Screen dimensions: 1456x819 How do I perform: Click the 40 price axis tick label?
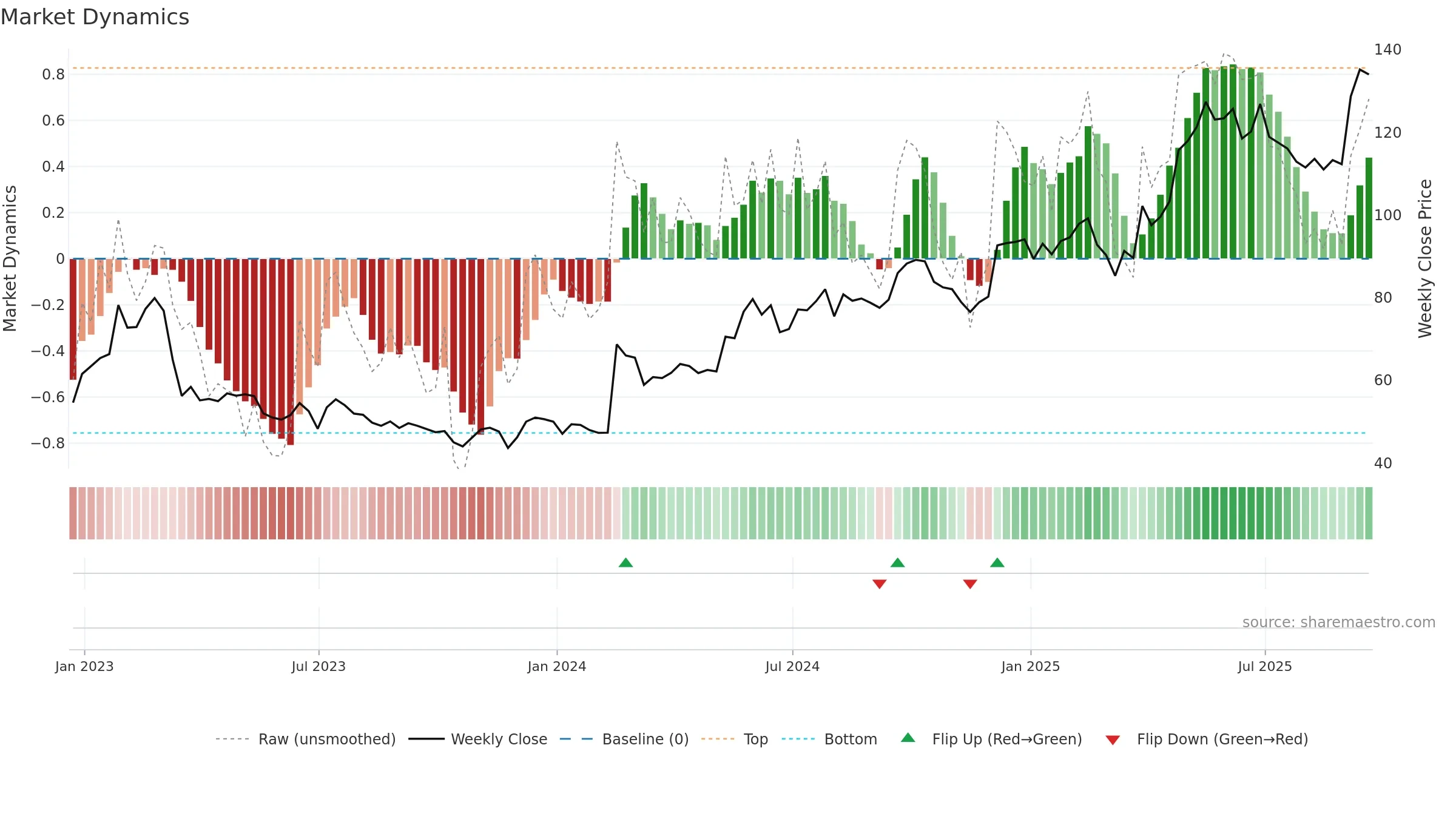click(1383, 463)
